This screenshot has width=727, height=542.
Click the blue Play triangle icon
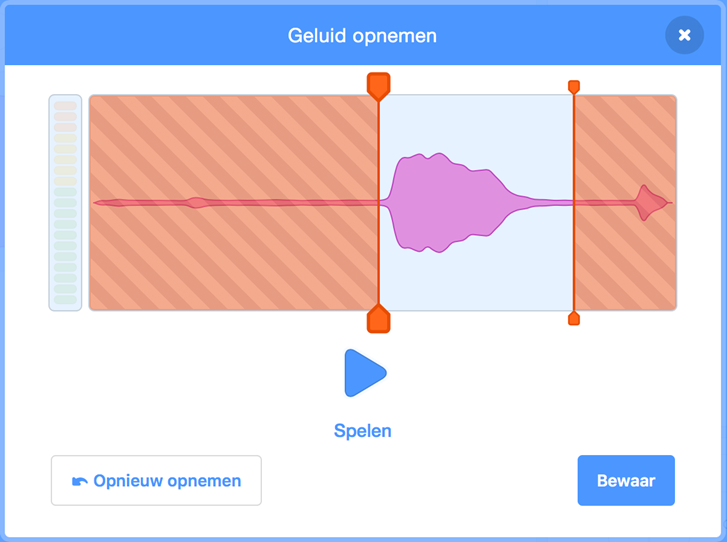click(364, 373)
